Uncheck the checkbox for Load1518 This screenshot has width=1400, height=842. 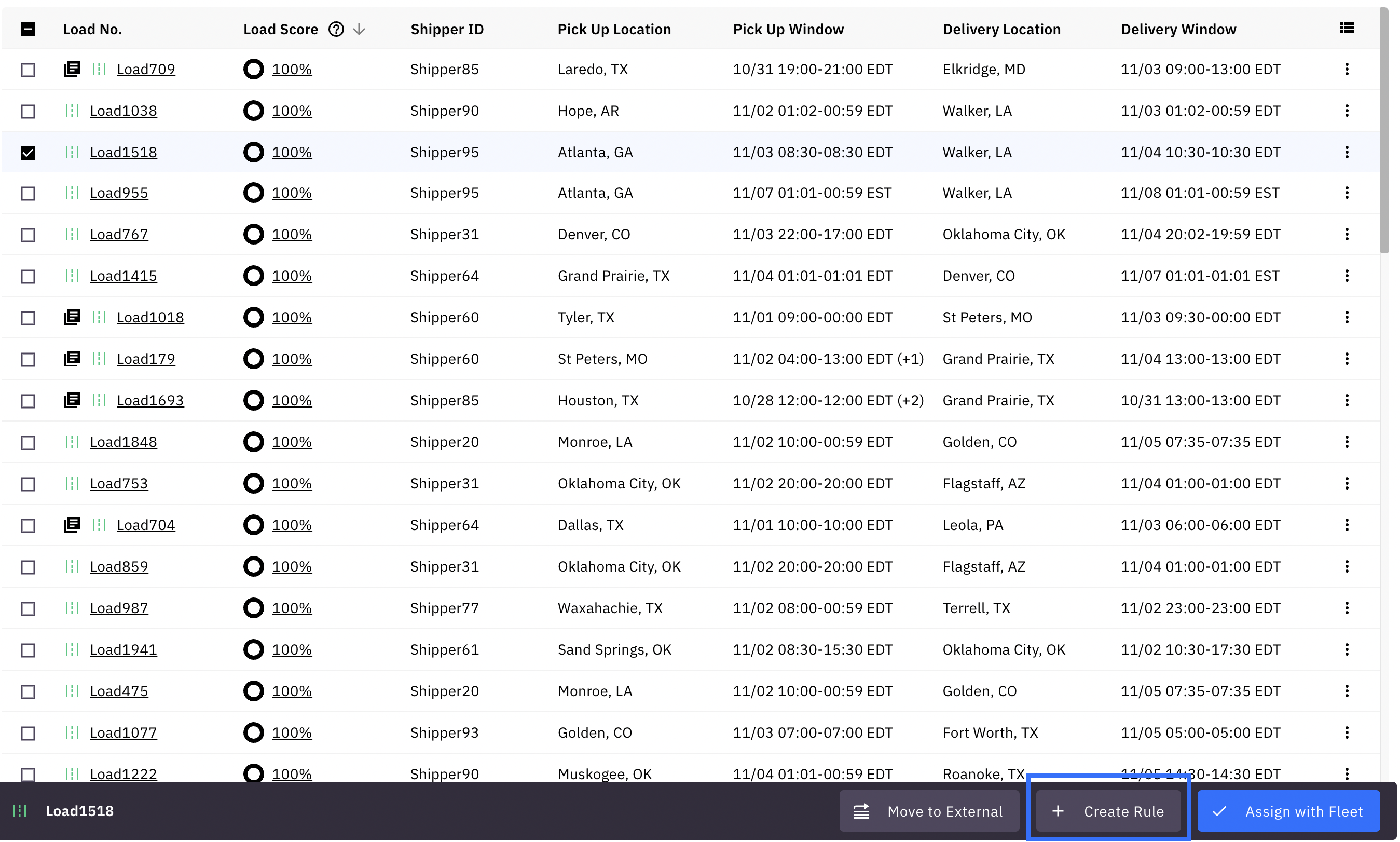point(29,152)
